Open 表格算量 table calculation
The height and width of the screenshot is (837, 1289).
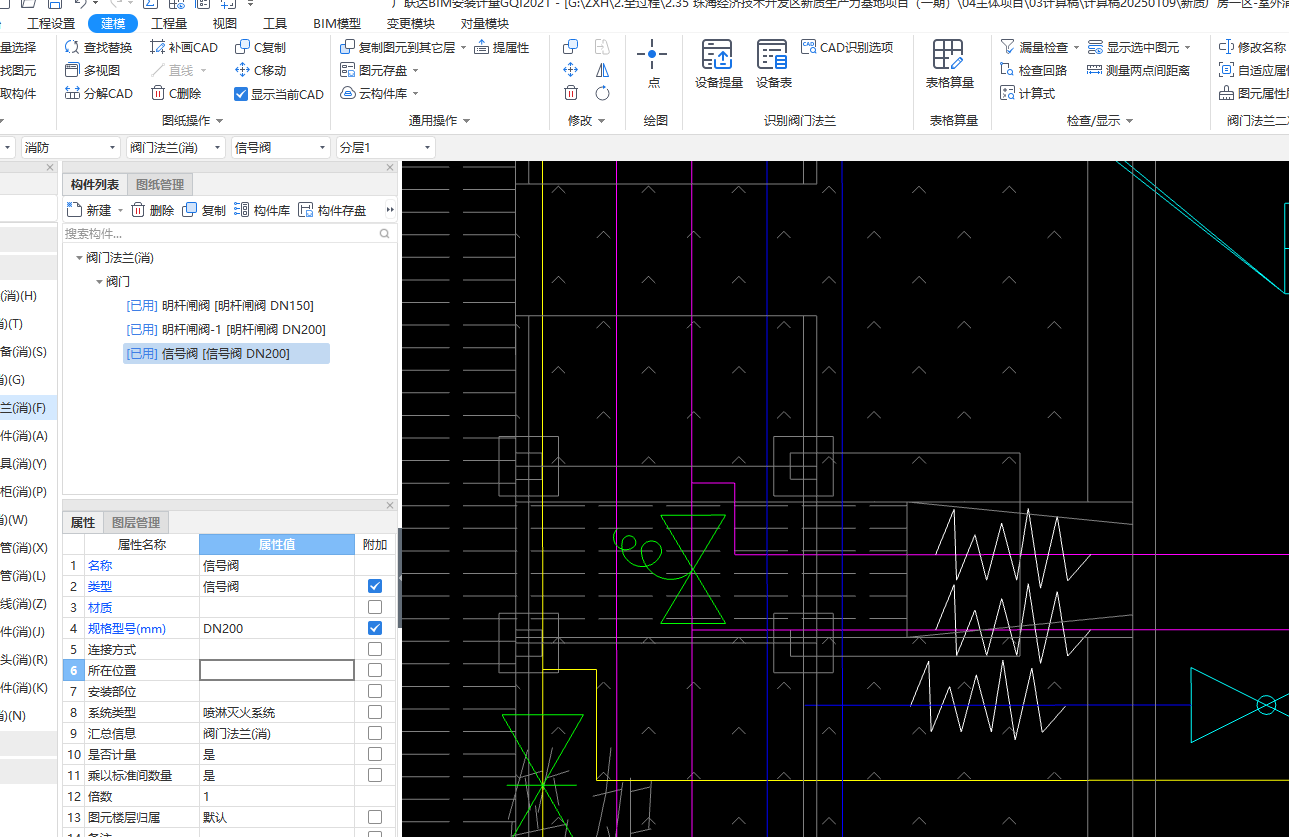950,65
